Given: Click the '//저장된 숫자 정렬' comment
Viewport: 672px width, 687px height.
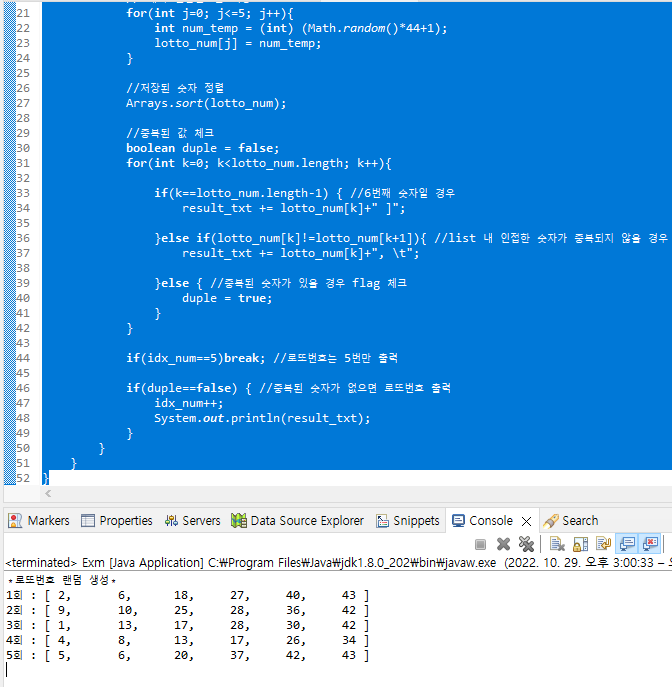Looking at the screenshot, I should 175,88.
